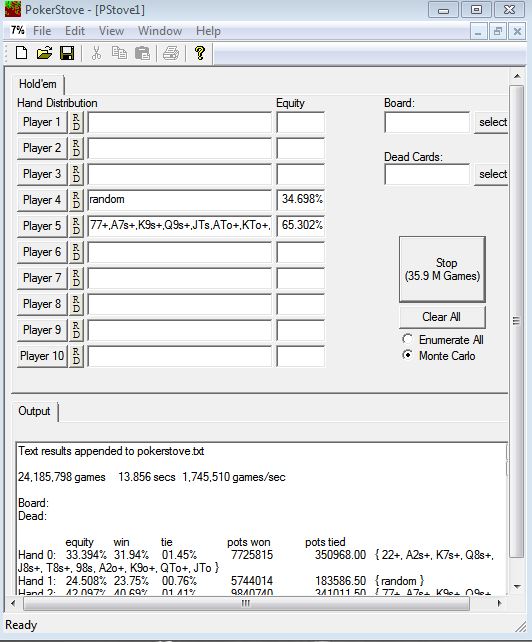The image size is (532, 642).
Task: Click Player 4 hand field containing random
Action: click(179, 200)
